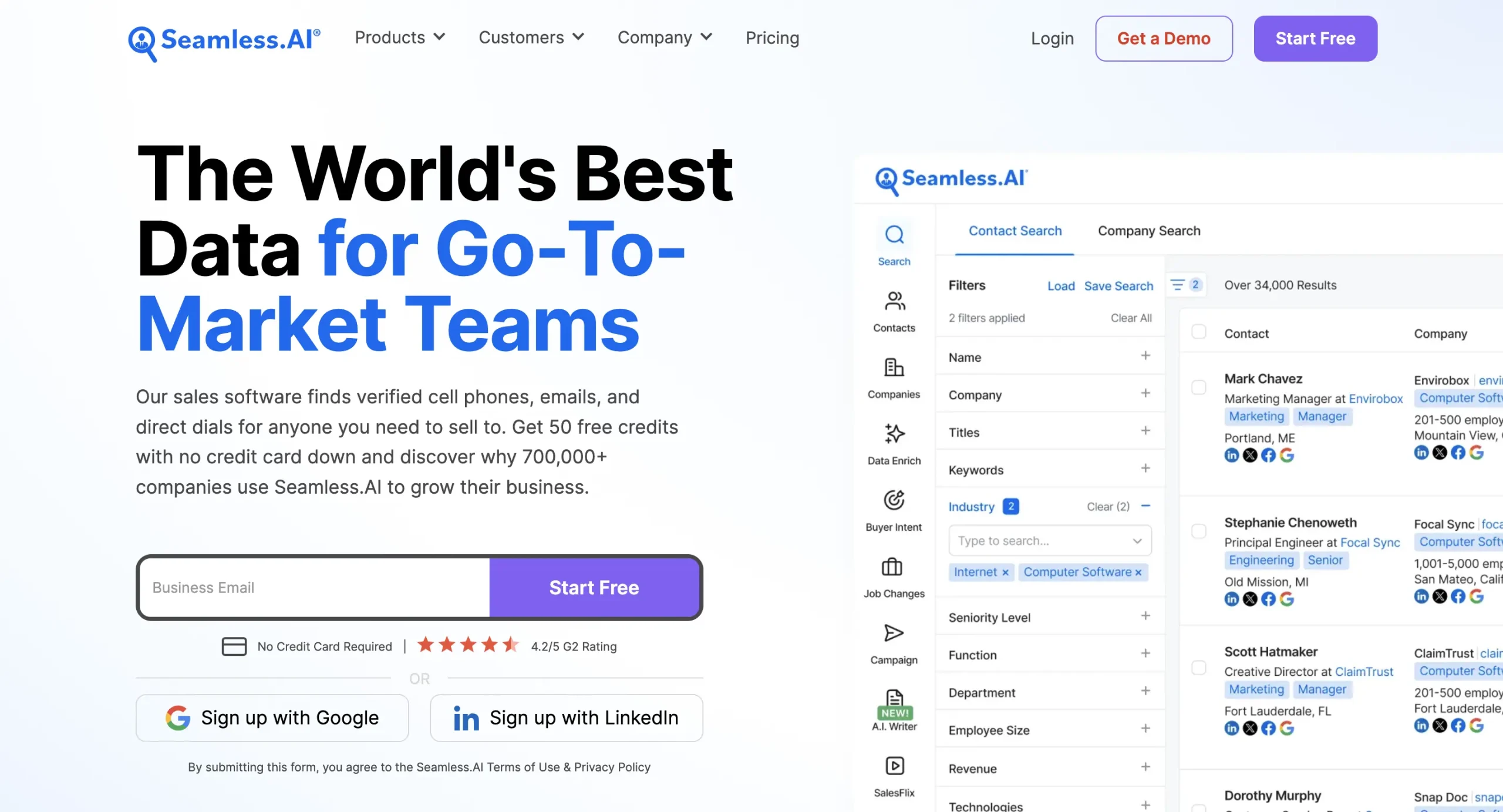
Task: Open the Company header dropdown
Action: tap(665, 38)
